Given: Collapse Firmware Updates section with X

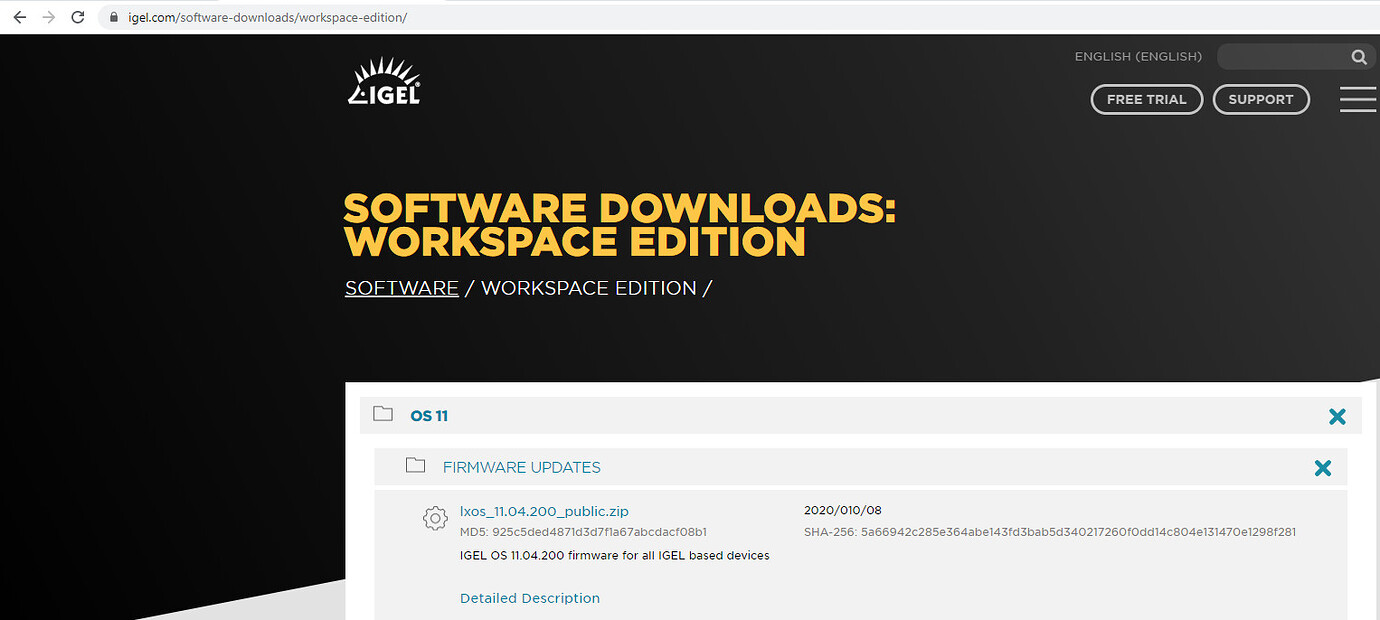Looking at the screenshot, I should (1322, 468).
